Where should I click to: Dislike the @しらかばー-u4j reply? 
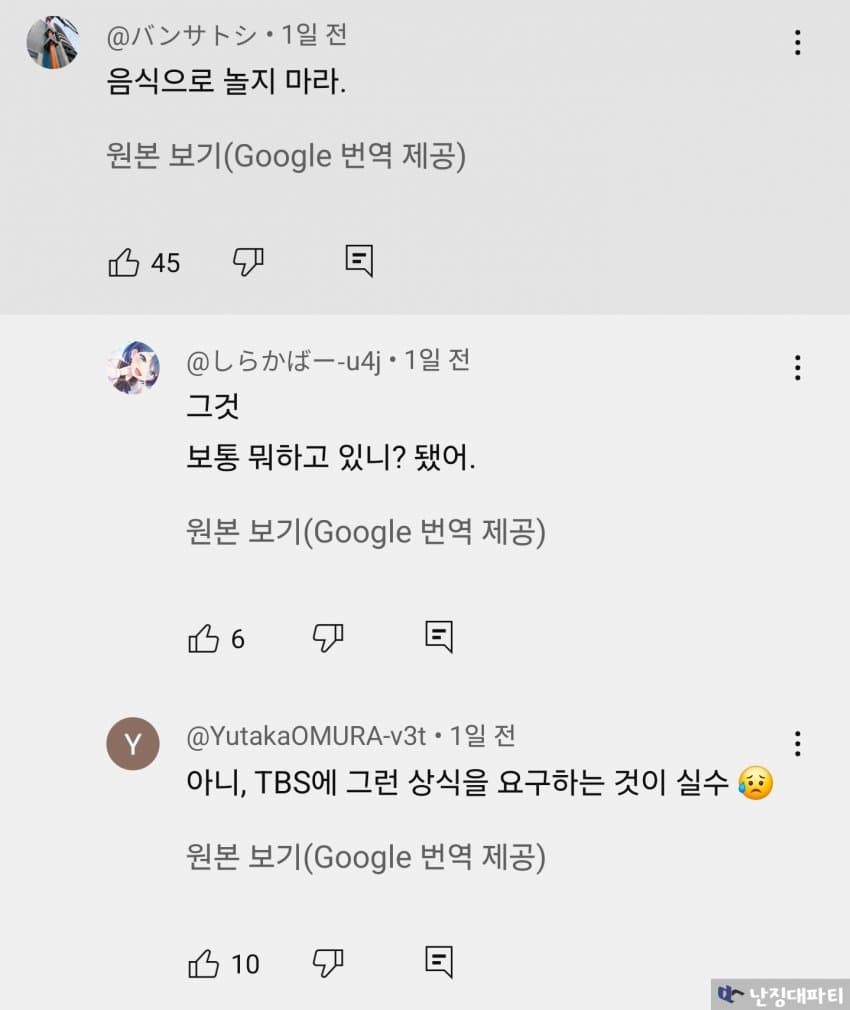(x=328, y=637)
